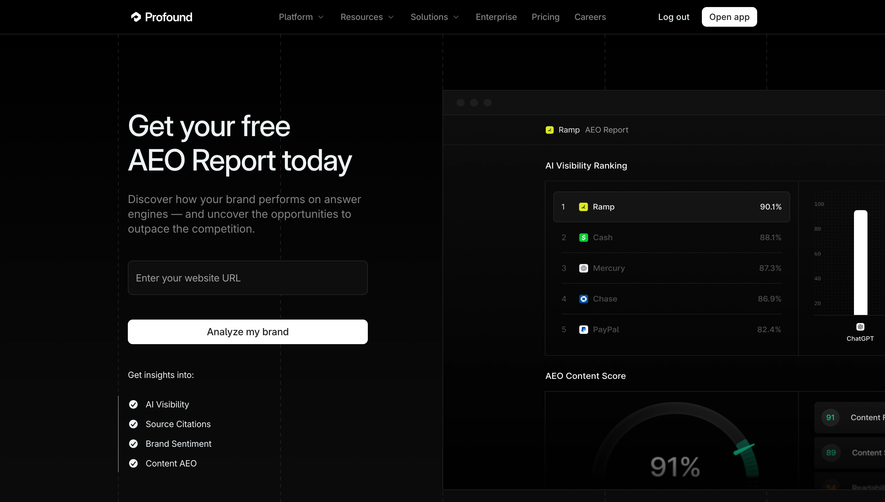The image size is (885, 502).
Task: Click the Chase logo icon
Action: [x=584, y=299]
